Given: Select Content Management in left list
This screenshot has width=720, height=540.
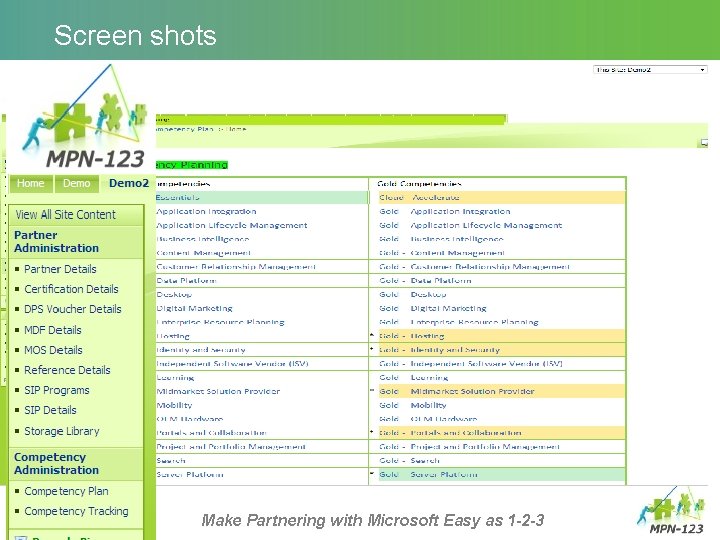Looking at the screenshot, I should point(203,253).
